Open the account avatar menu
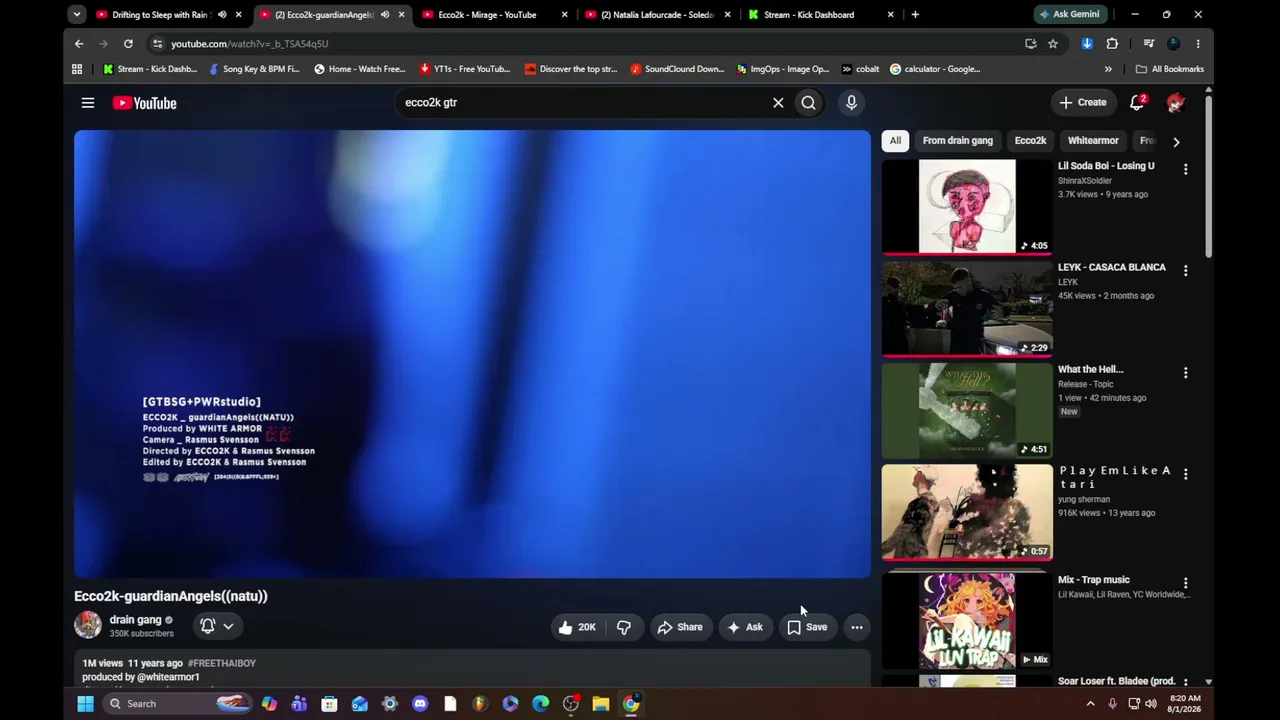This screenshot has width=1280, height=720. (1175, 102)
